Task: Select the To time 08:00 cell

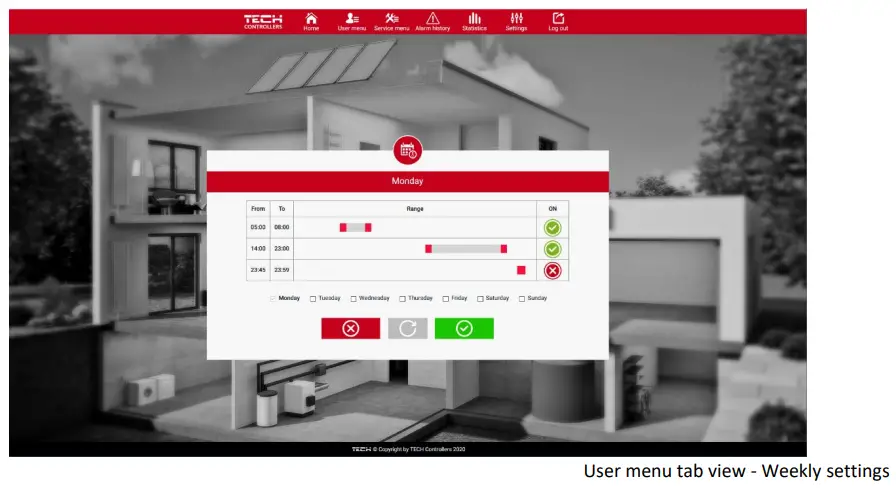Action: tap(282, 227)
